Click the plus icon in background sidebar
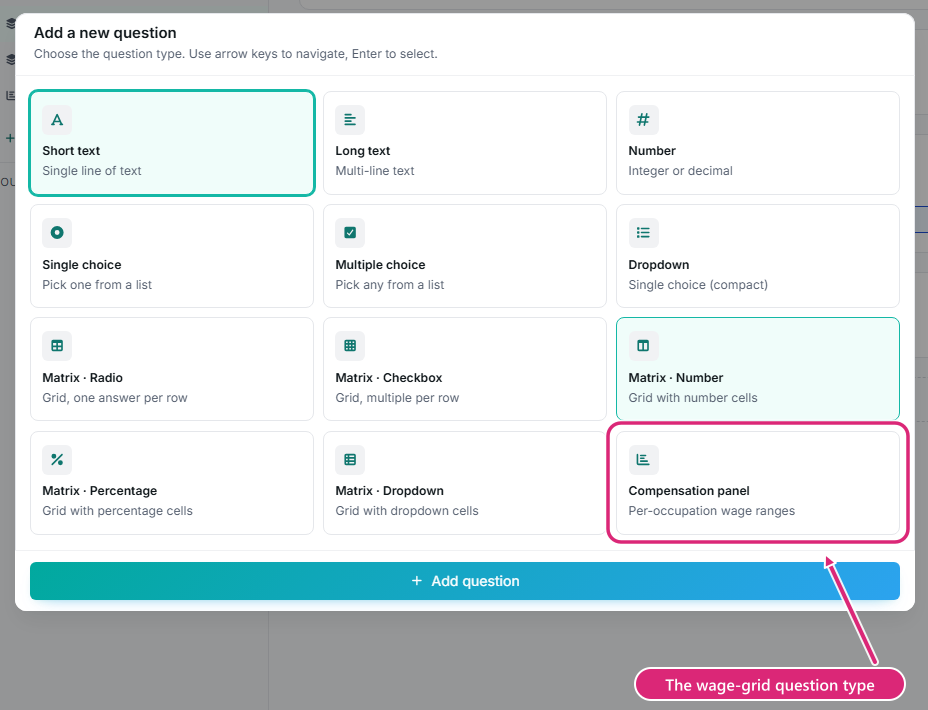The width and height of the screenshot is (928, 710). click(9, 138)
